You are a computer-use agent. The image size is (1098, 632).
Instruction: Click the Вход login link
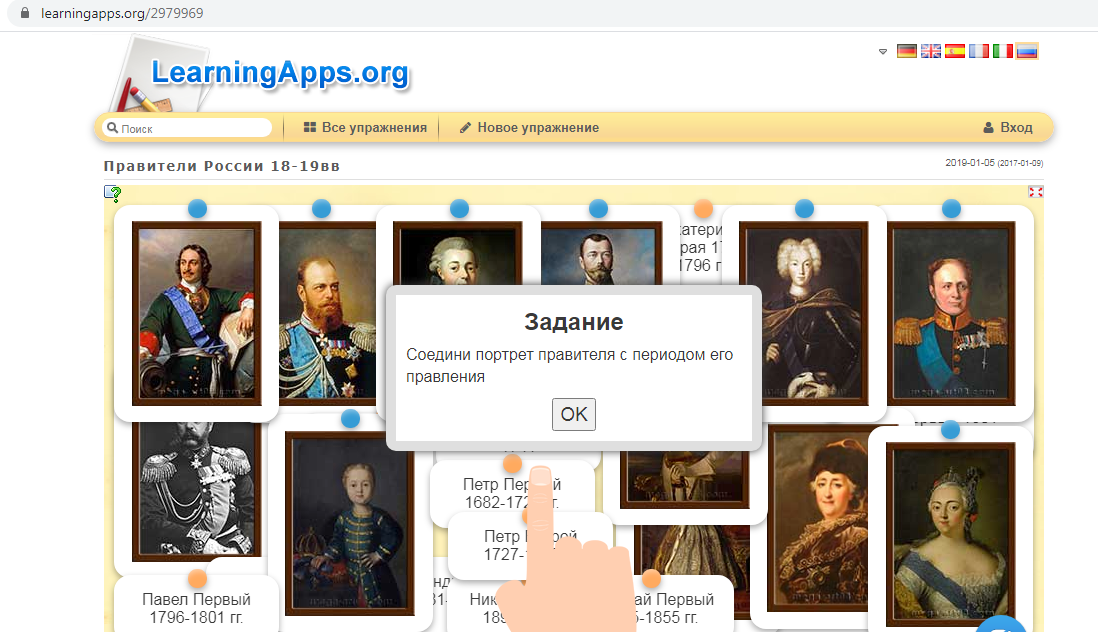[x=1008, y=127]
